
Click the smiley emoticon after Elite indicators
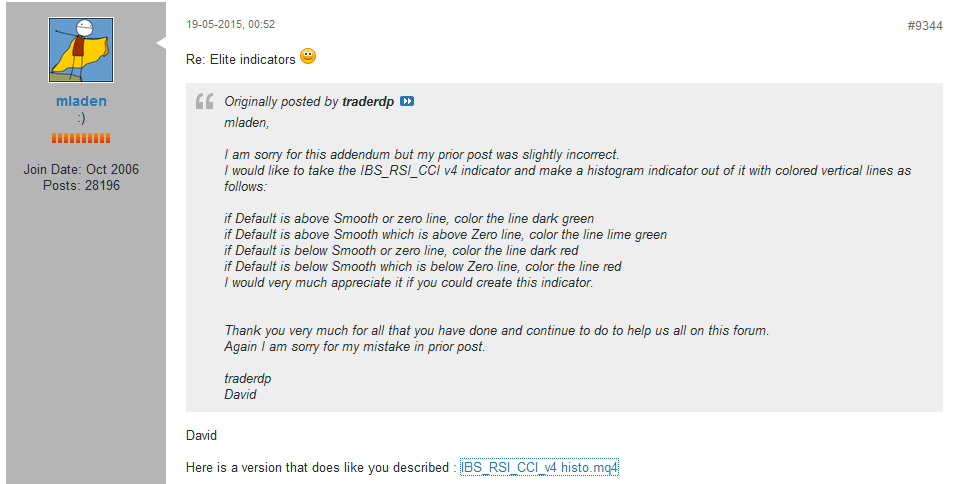pyautogui.click(x=308, y=57)
